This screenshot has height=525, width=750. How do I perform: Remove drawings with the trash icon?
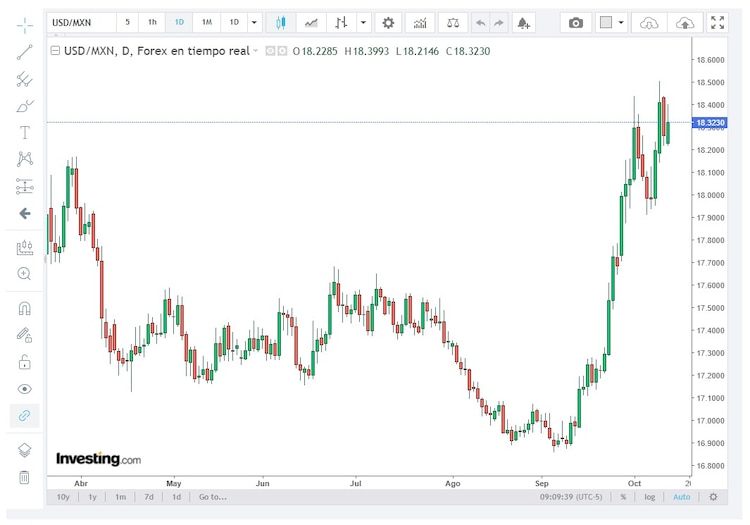24,477
